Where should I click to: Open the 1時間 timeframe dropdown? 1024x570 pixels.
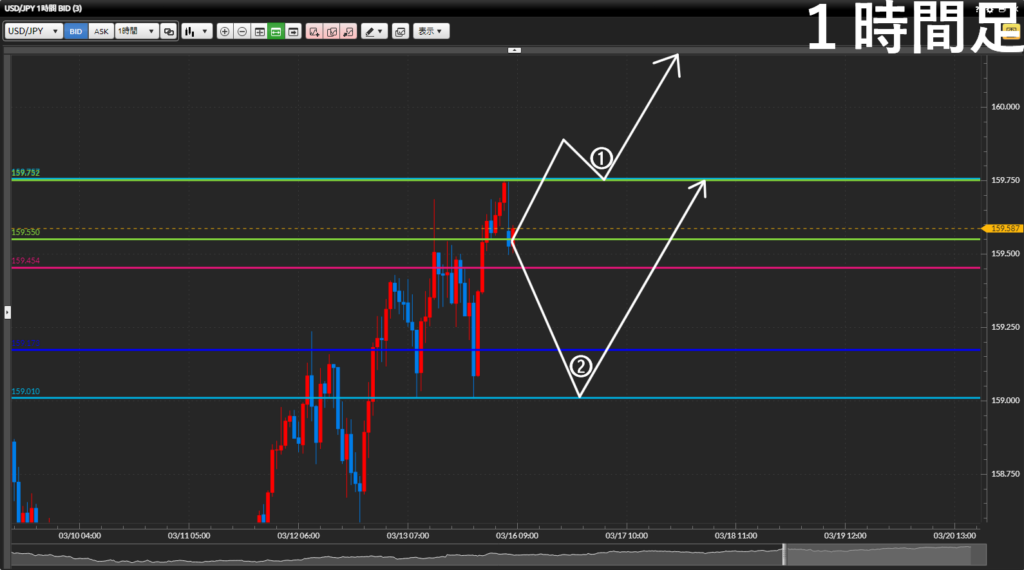tap(136, 31)
